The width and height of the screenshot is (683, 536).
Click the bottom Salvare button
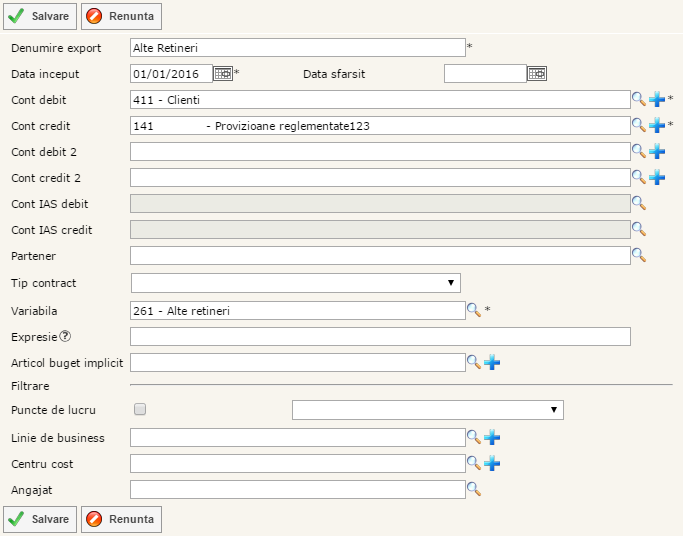40,519
